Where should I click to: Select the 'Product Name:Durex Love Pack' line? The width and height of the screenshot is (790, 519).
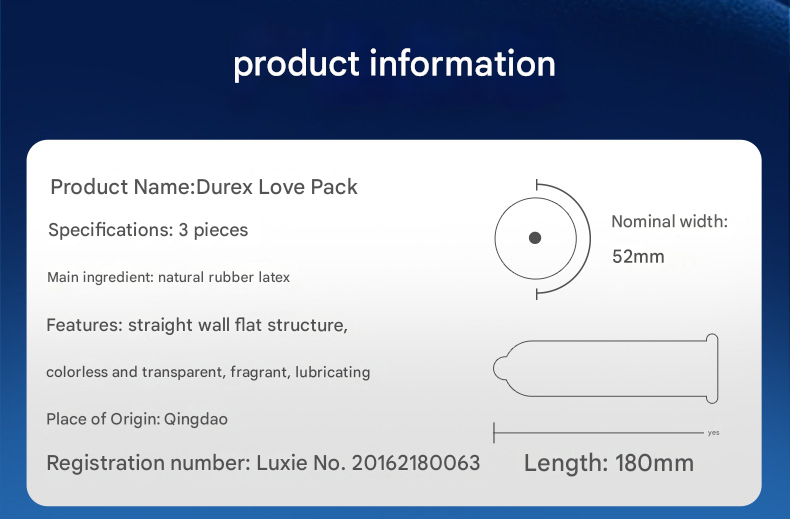pos(204,187)
